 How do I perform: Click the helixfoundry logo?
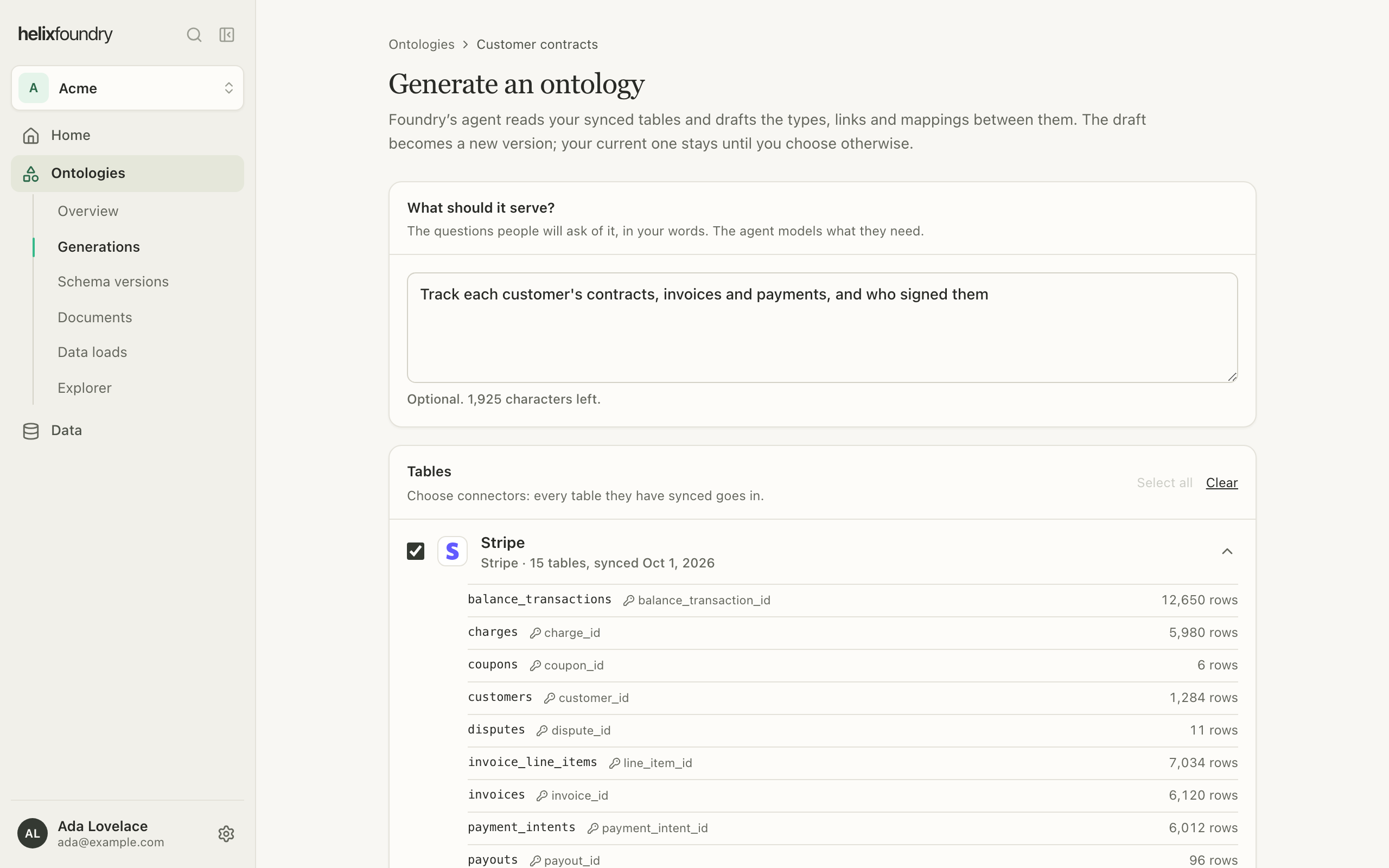pos(66,34)
